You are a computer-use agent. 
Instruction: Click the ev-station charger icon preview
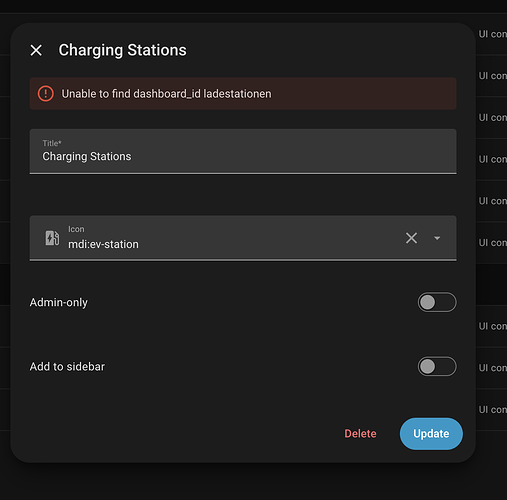pos(52,238)
